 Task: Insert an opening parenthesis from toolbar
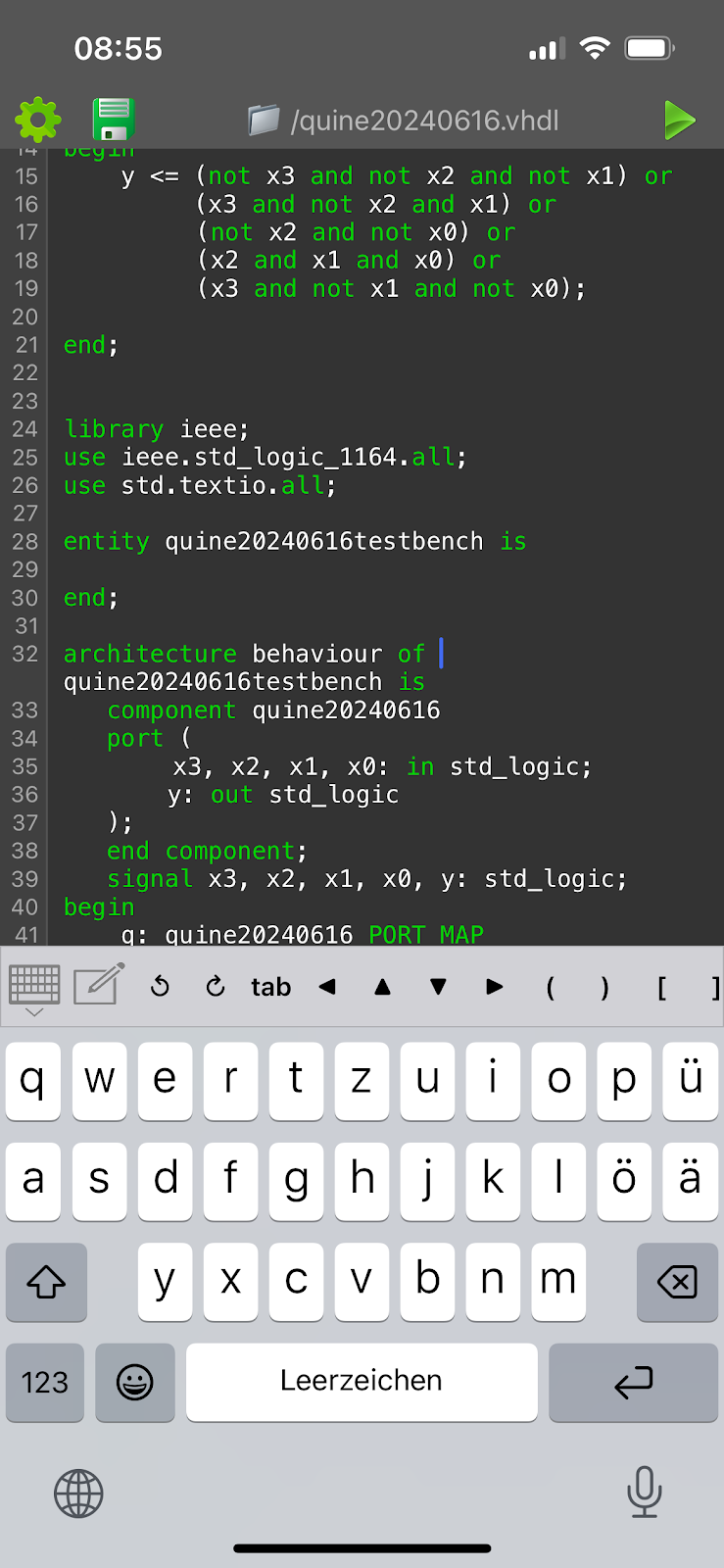pos(550,987)
